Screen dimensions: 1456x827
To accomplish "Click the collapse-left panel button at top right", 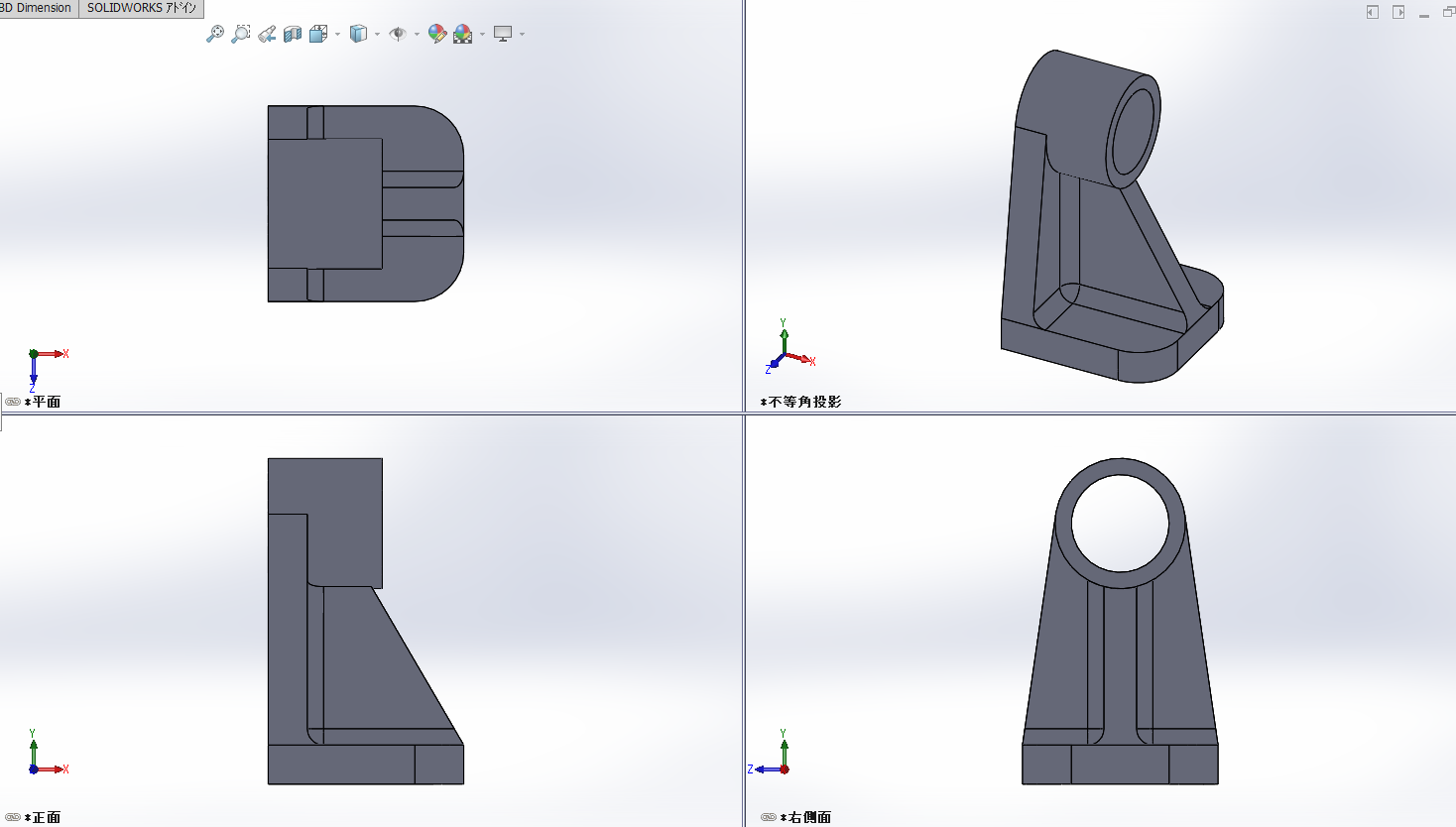I will tap(1373, 12).
